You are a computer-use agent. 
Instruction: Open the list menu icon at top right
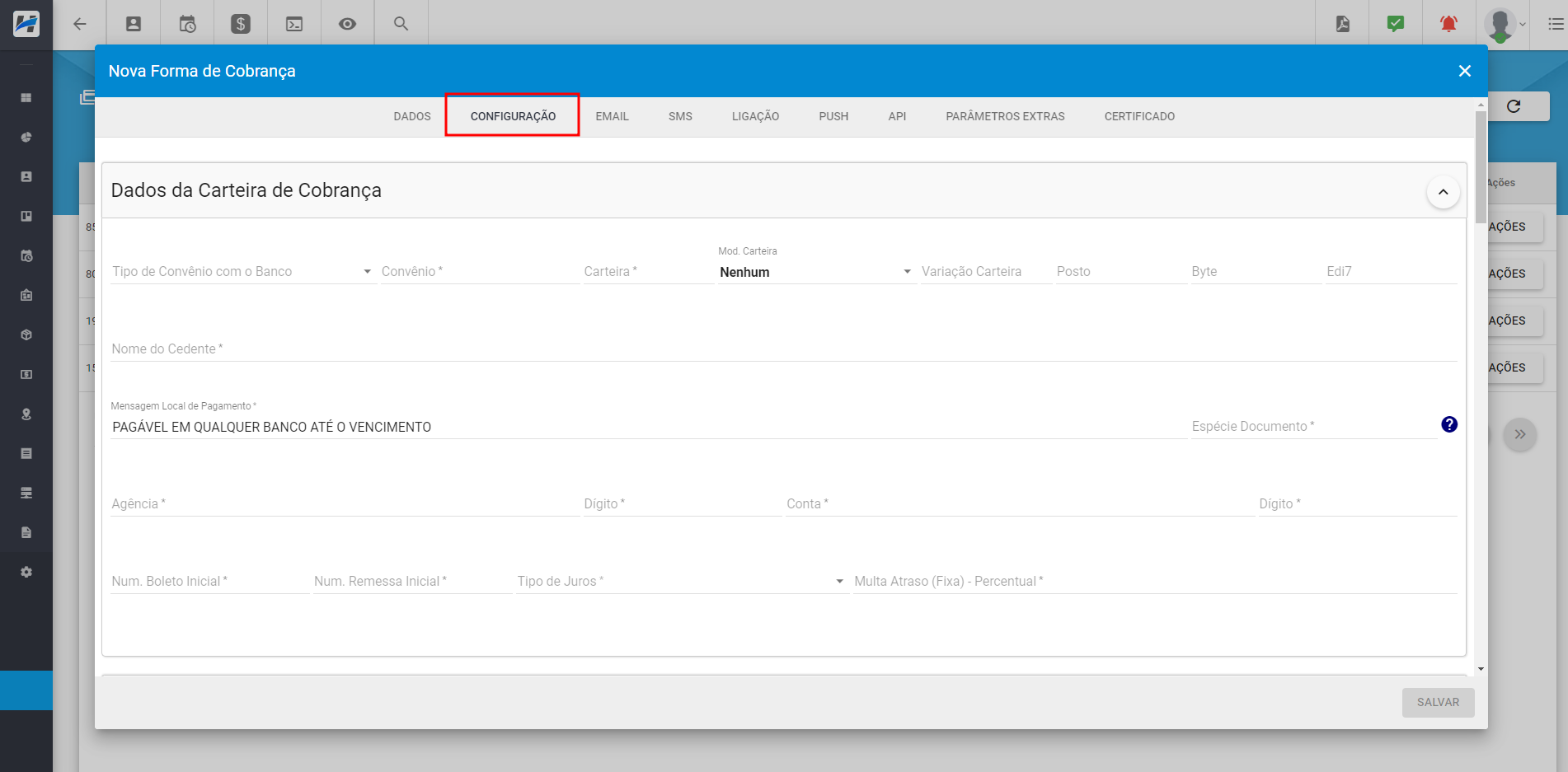click(1556, 24)
